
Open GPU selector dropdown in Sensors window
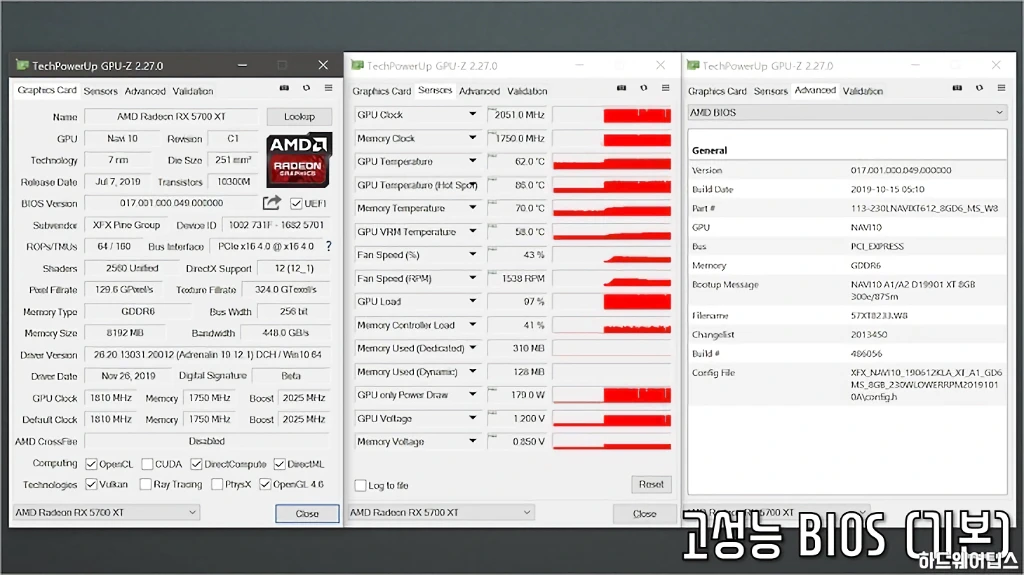coord(441,512)
